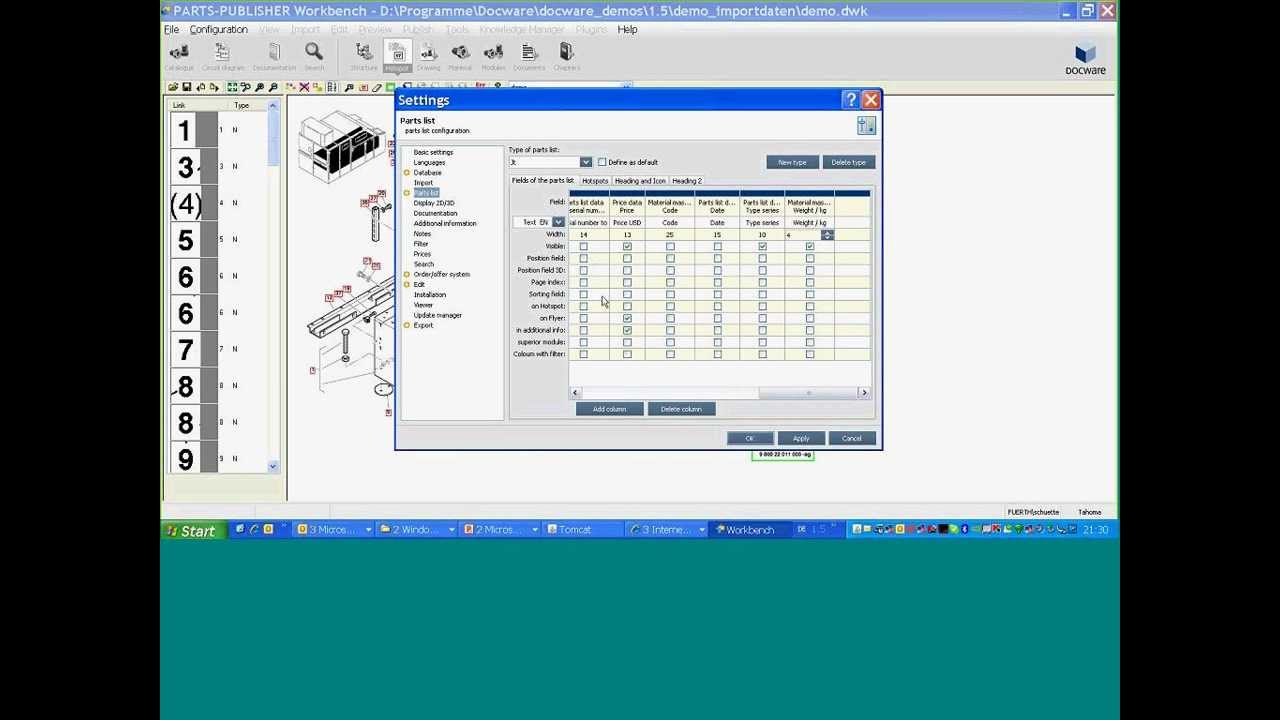Viewport: 1280px width, 720px height.
Task: Click the width stepper arrows for Weight column
Action: [827, 235]
